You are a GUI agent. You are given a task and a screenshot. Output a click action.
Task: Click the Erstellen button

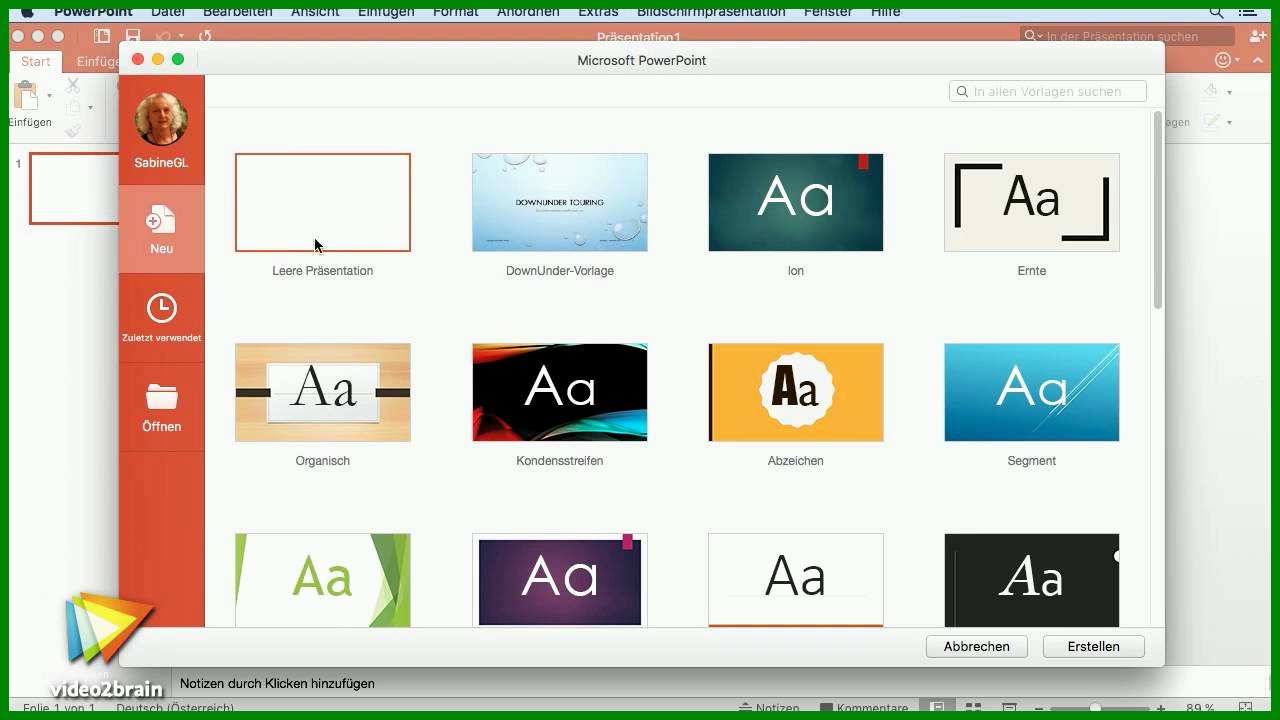pyautogui.click(x=1094, y=646)
